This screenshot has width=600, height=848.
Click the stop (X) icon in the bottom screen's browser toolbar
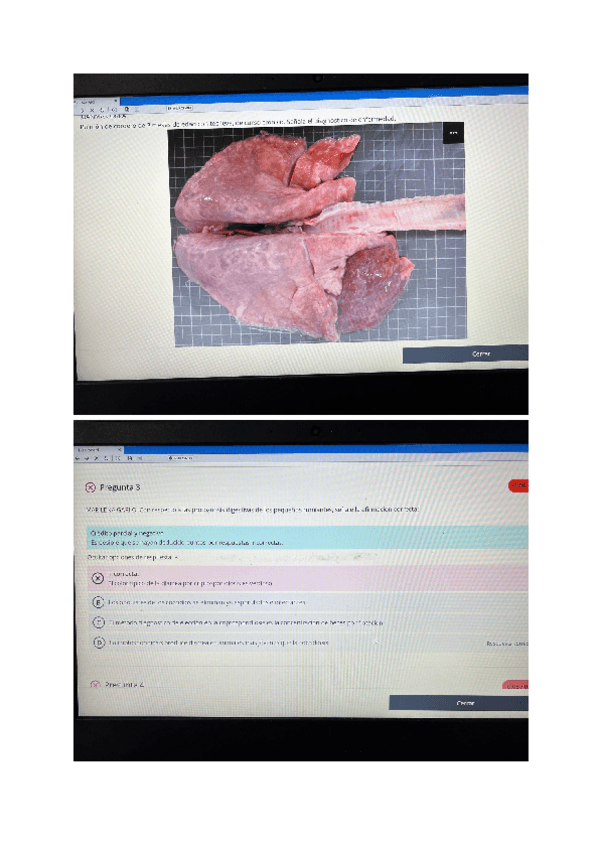(x=96, y=458)
